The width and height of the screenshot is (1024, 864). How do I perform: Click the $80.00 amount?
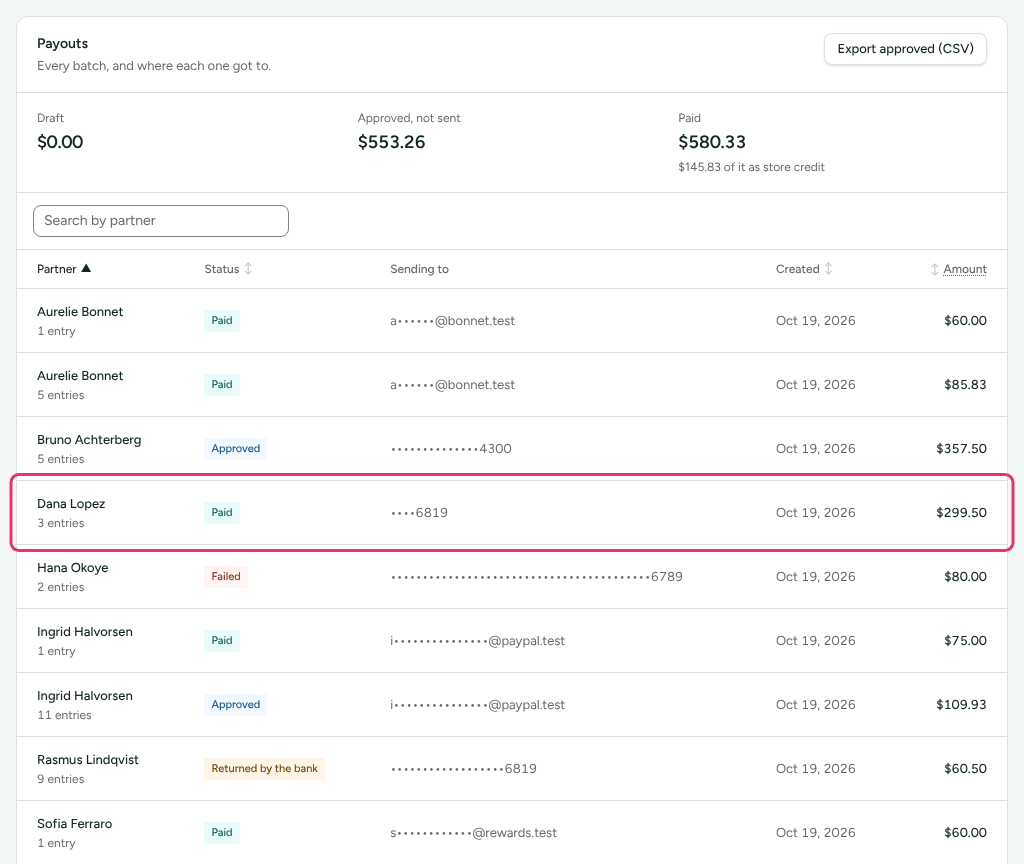[965, 577]
